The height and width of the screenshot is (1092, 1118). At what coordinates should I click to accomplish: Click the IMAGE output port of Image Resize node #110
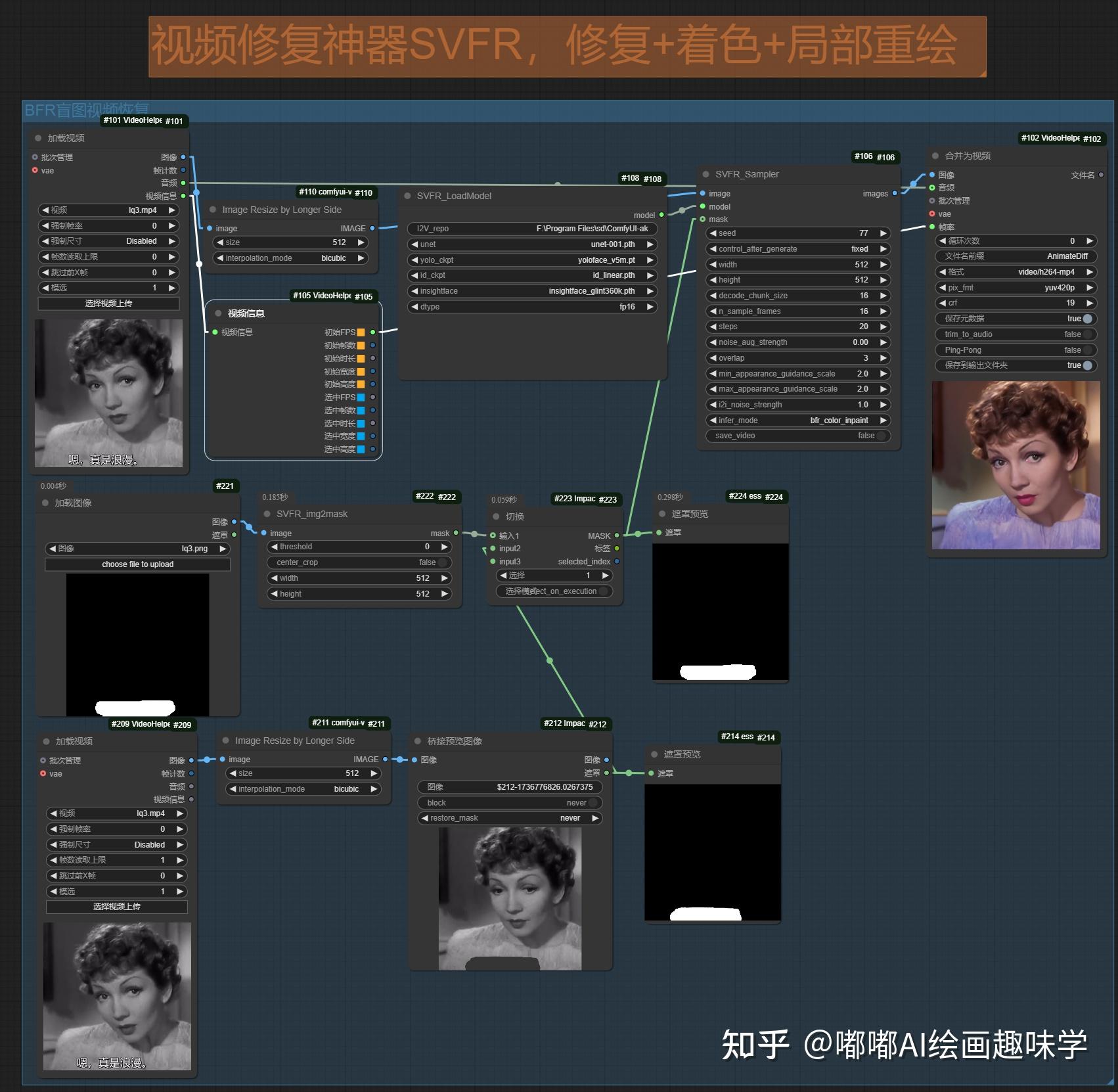[372, 228]
